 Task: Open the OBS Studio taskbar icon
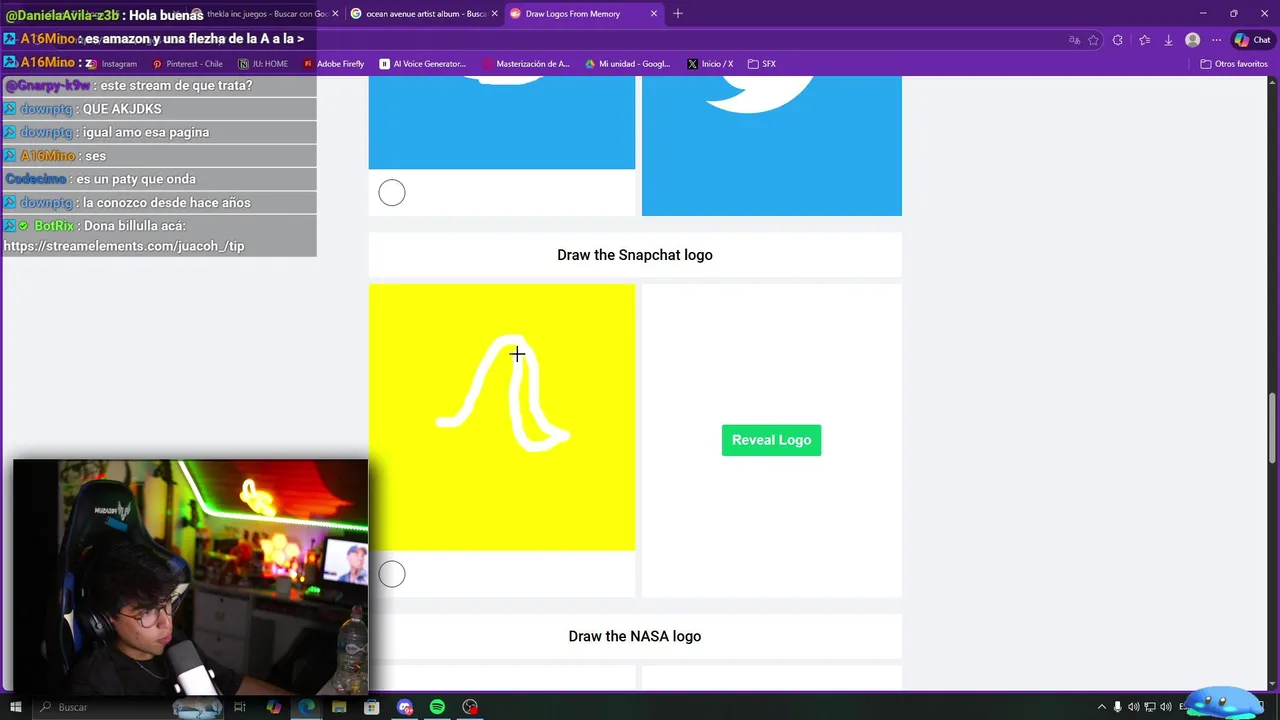point(470,707)
